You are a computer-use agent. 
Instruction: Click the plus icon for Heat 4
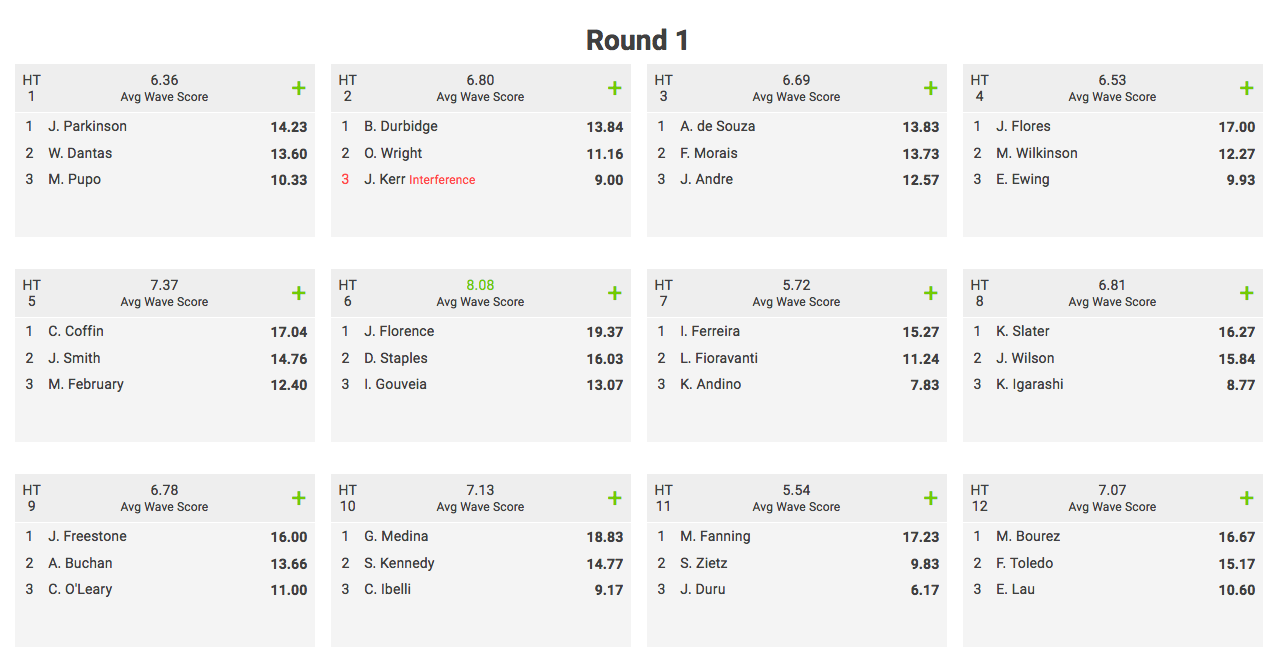1246,88
